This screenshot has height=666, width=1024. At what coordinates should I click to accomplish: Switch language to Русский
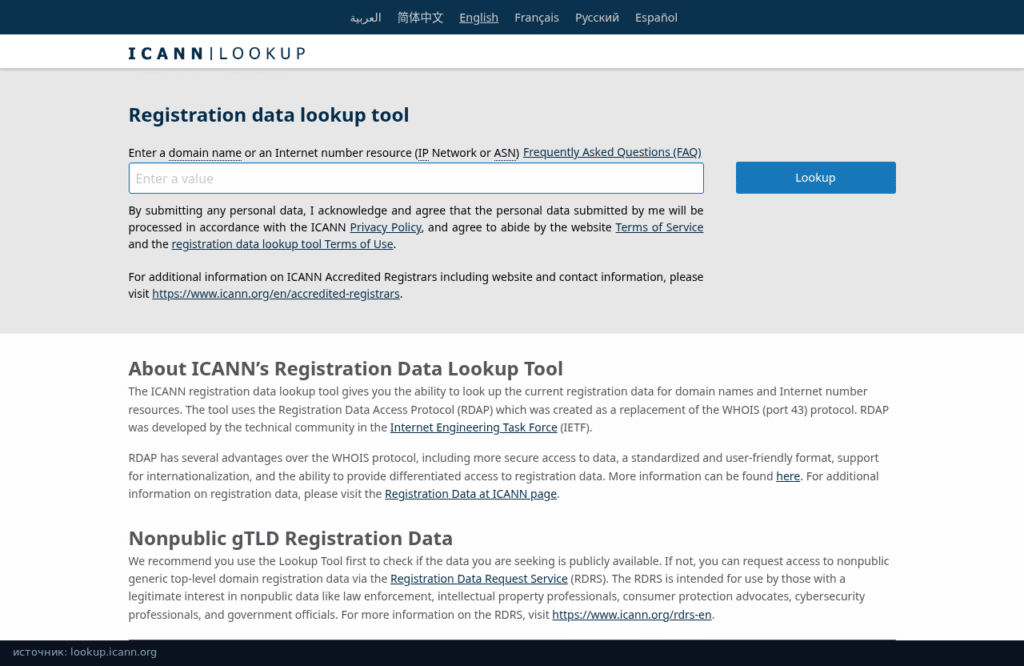(597, 18)
